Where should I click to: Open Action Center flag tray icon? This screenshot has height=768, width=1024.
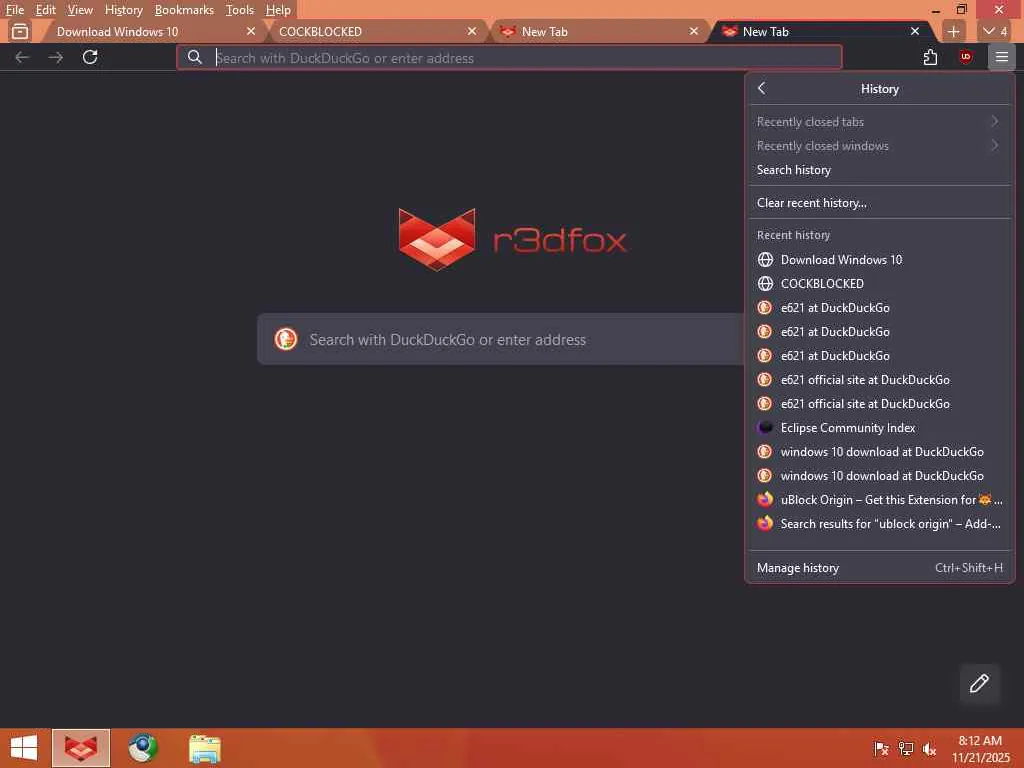point(881,749)
